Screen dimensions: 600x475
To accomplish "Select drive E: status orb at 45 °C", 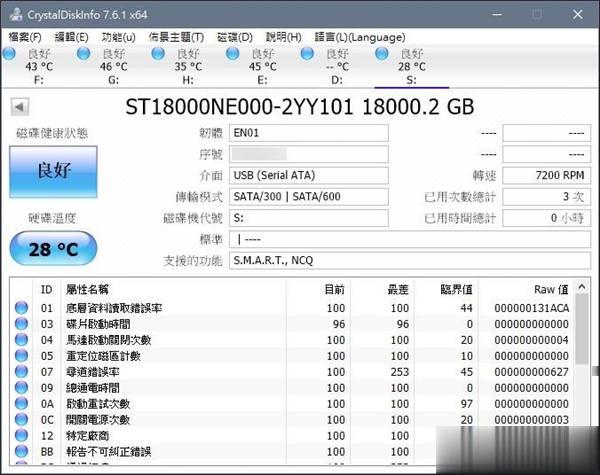I will point(233,54).
